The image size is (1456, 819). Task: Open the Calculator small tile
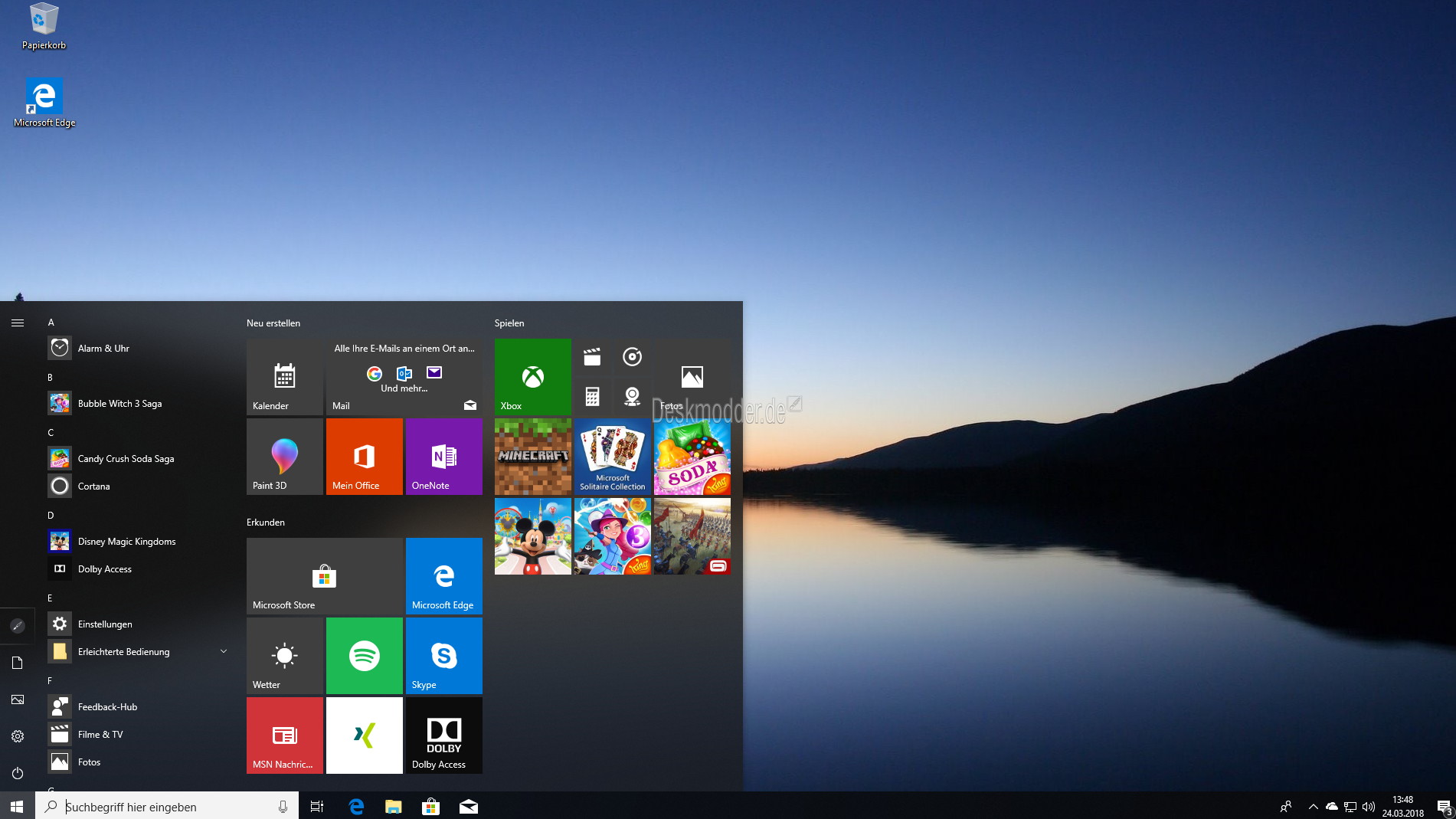[x=592, y=397]
